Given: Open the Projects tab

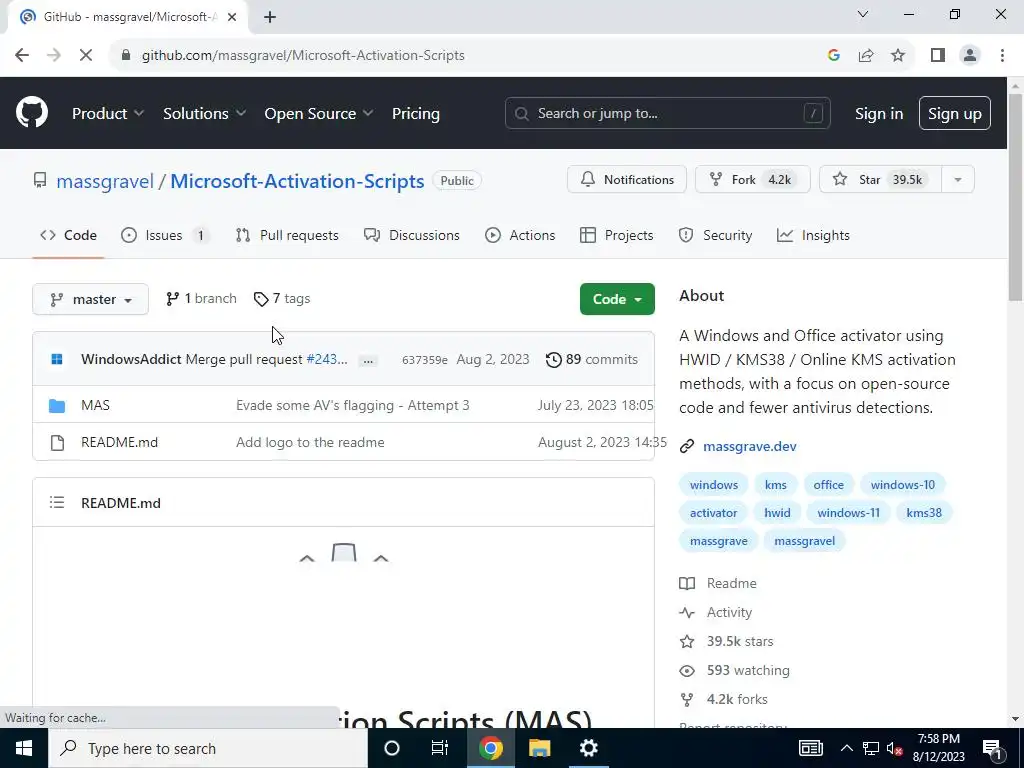Looking at the screenshot, I should (616, 235).
